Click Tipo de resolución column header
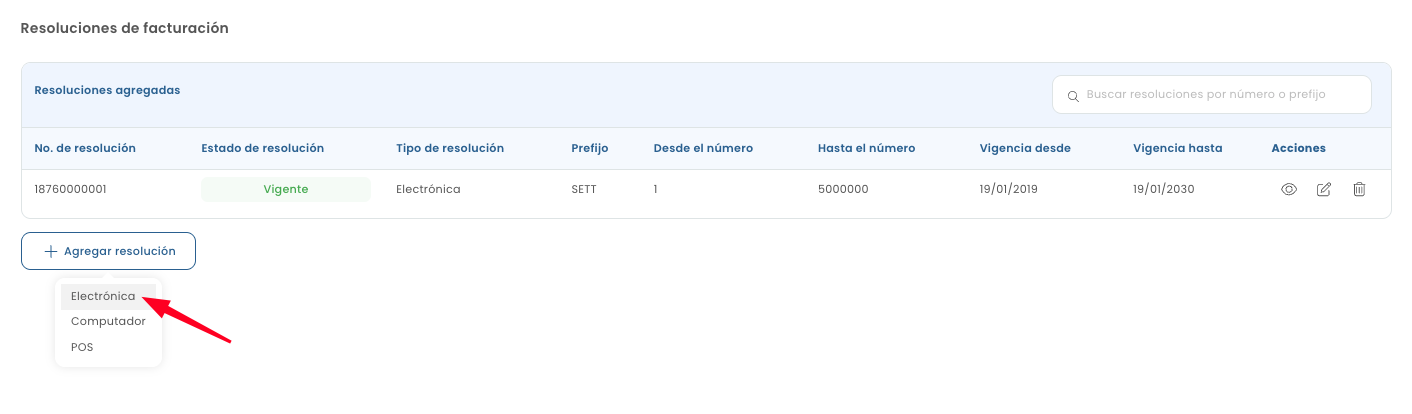1412x414 pixels. point(450,148)
